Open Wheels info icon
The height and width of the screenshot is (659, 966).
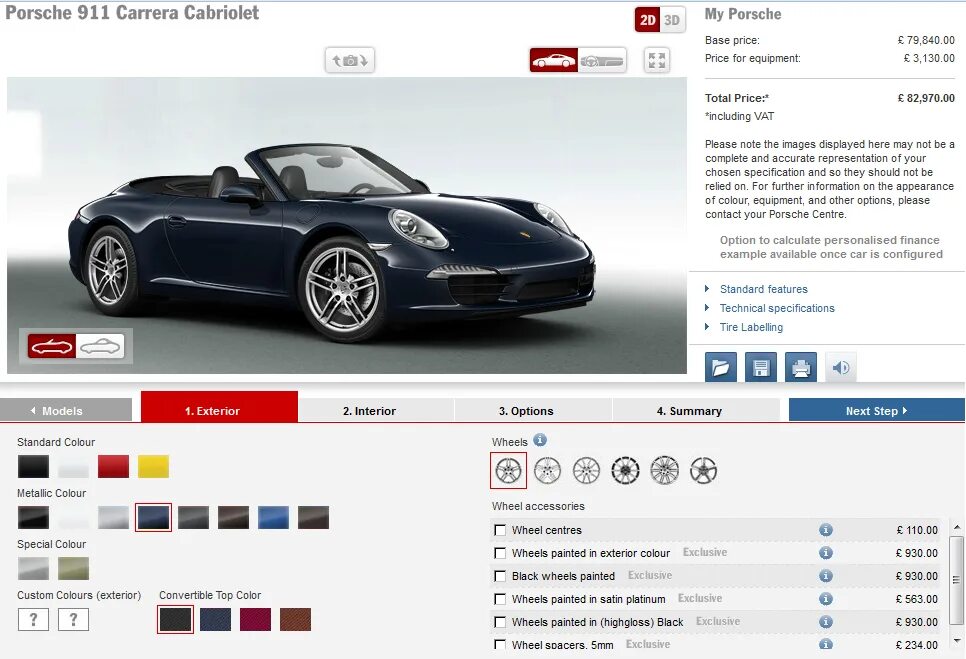(x=540, y=440)
